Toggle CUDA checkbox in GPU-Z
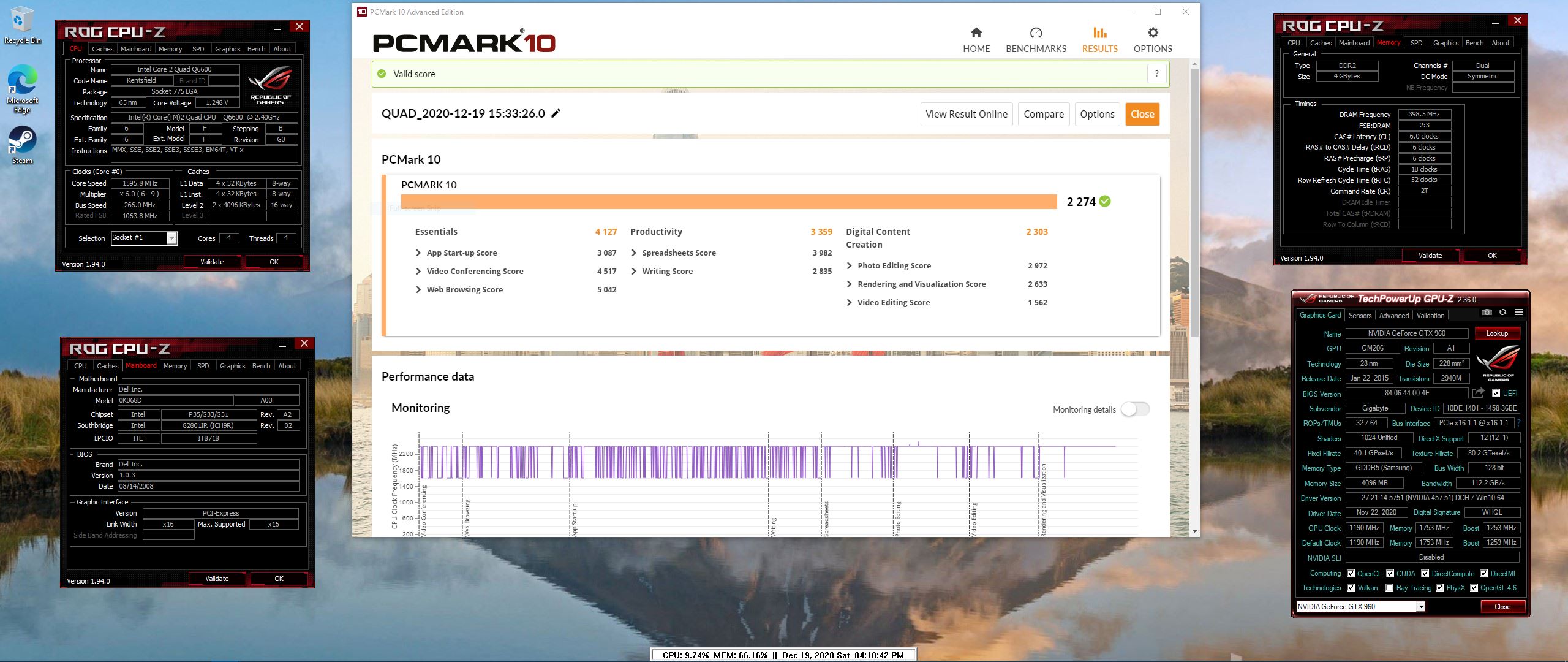 (1390, 574)
